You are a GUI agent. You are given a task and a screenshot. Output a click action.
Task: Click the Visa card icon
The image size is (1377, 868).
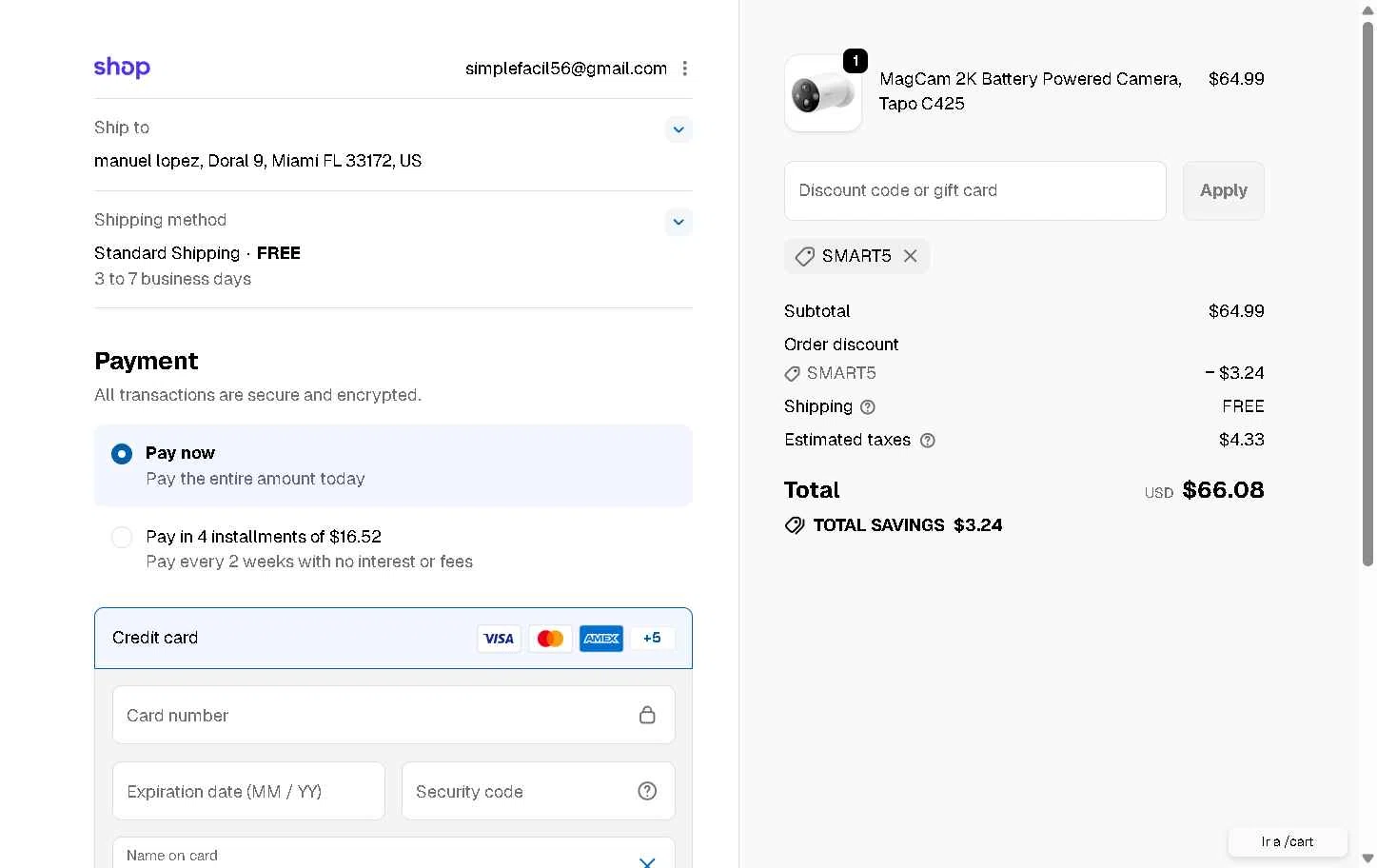(499, 639)
